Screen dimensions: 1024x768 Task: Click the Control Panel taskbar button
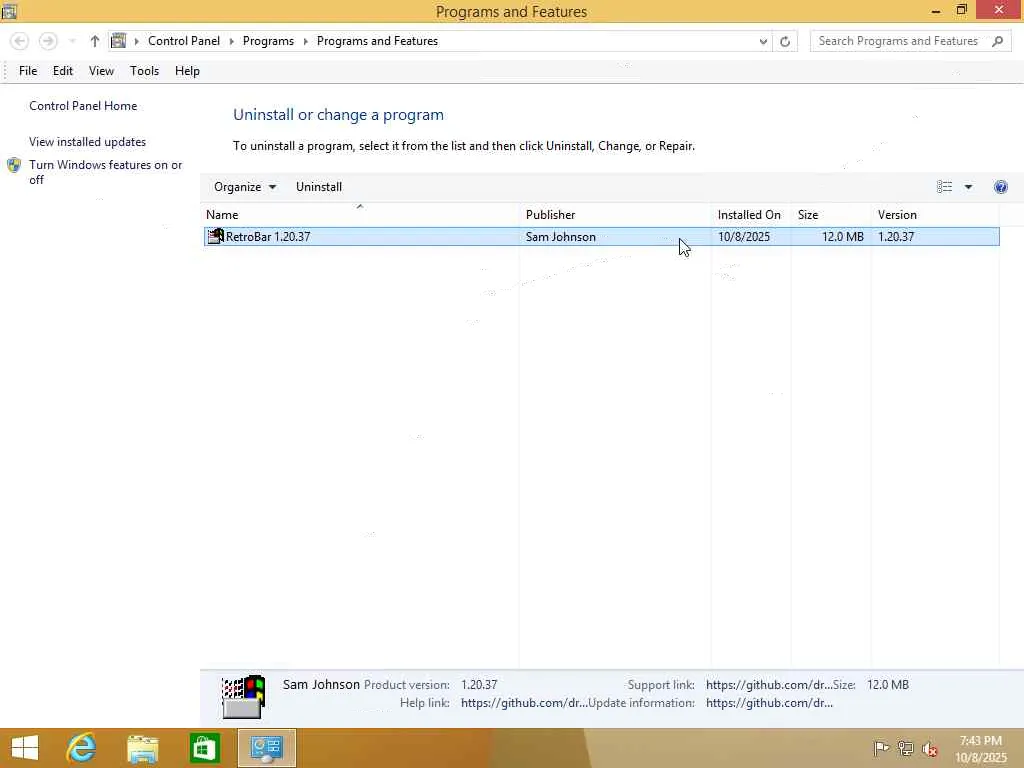click(266, 748)
